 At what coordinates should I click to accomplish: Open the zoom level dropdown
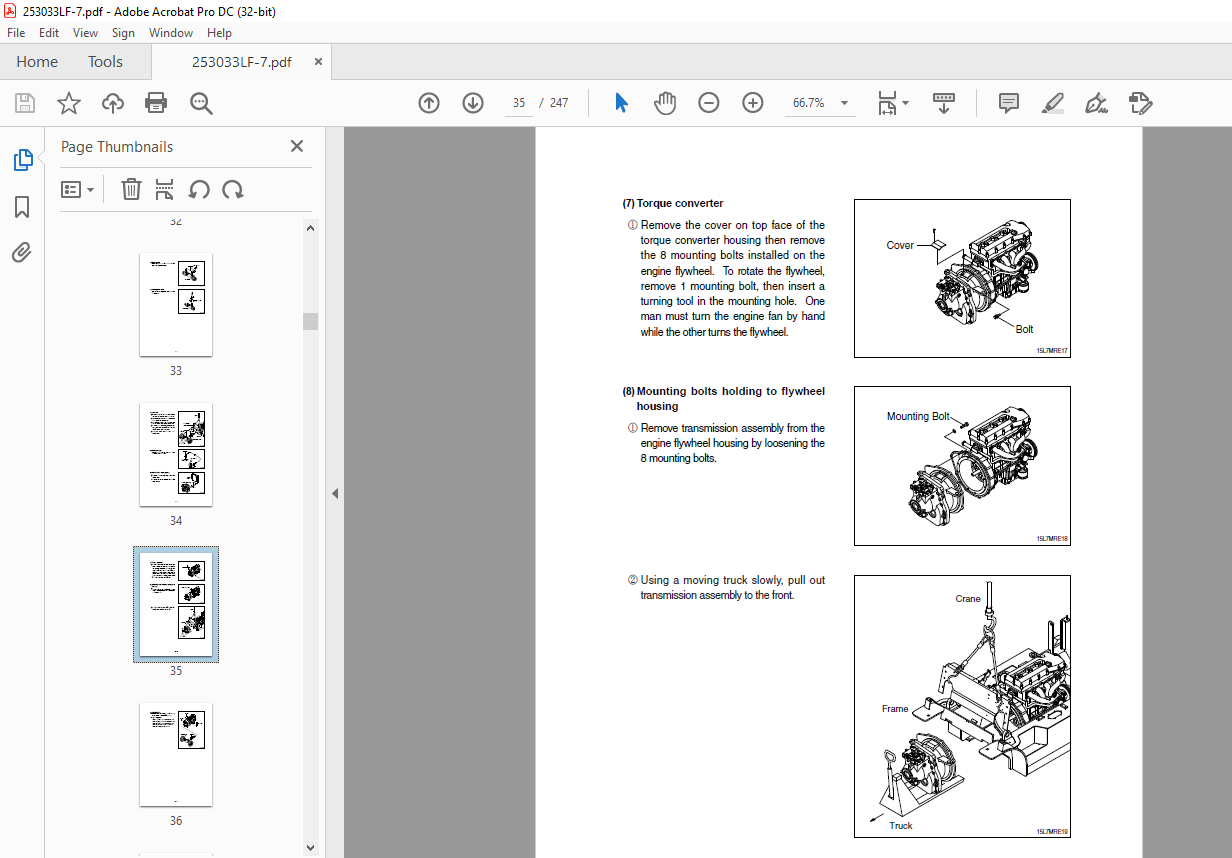click(845, 103)
